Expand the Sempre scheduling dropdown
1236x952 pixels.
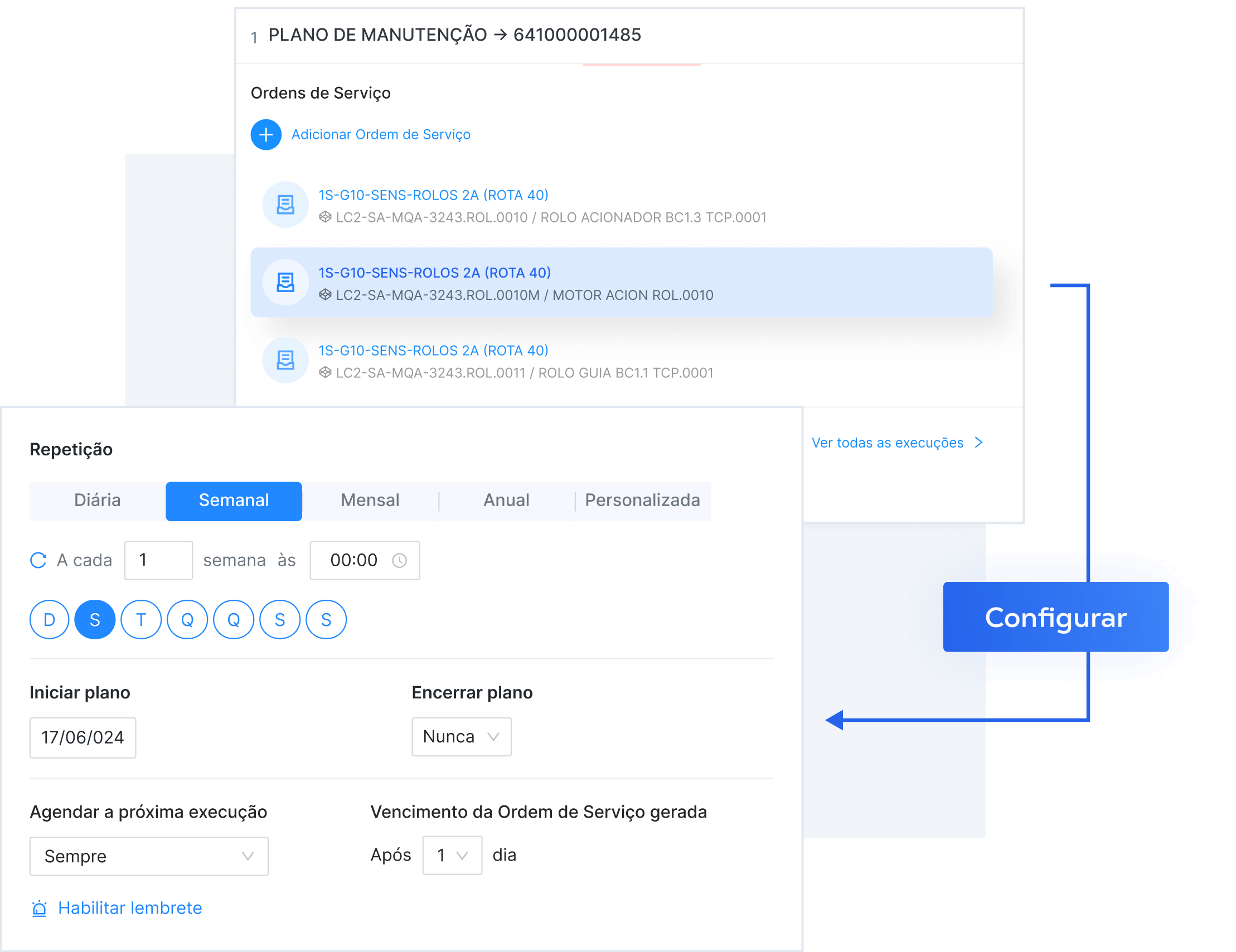coord(148,856)
